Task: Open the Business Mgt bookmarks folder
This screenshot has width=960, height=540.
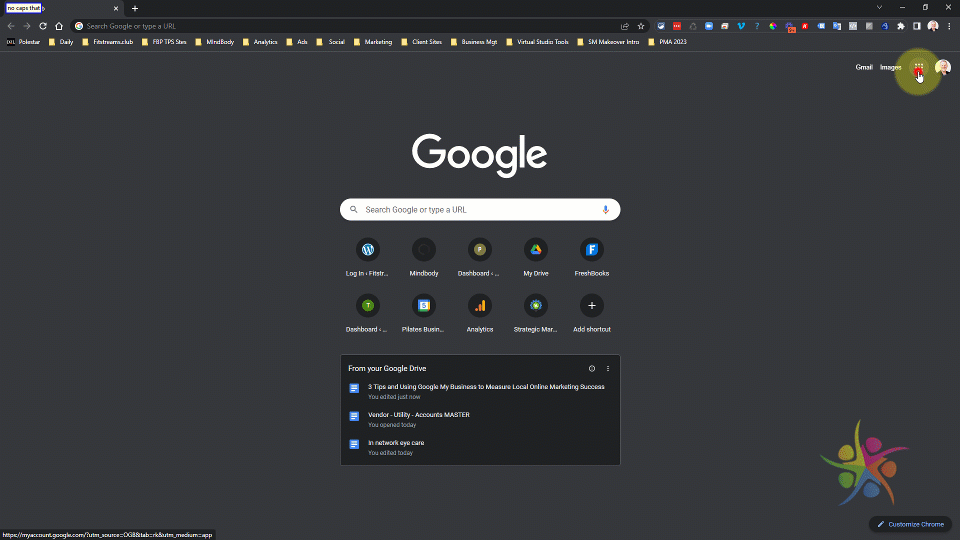Action: [x=474, y=42]
